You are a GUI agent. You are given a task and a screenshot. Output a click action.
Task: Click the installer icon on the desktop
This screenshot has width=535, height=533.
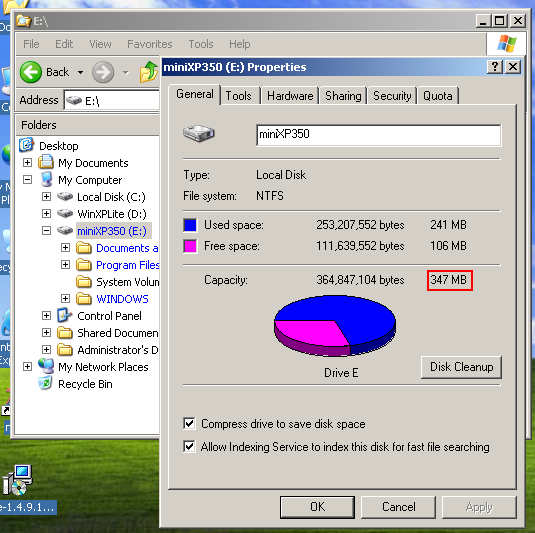click(17, 480)
